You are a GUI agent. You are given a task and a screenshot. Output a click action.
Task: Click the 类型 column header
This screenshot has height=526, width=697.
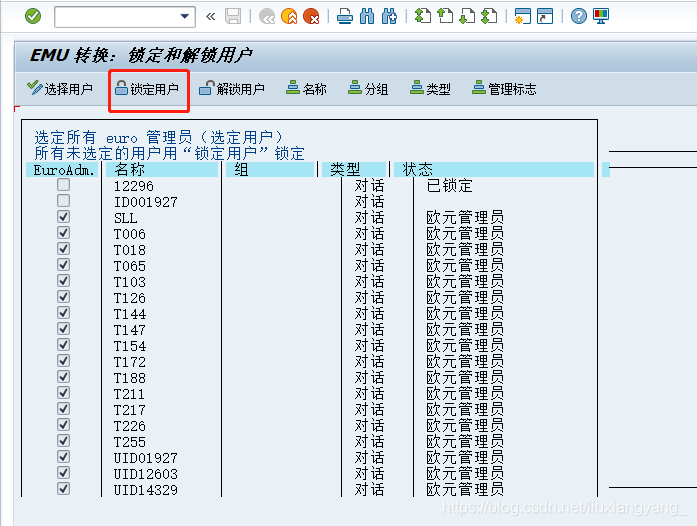coord(354,169)
